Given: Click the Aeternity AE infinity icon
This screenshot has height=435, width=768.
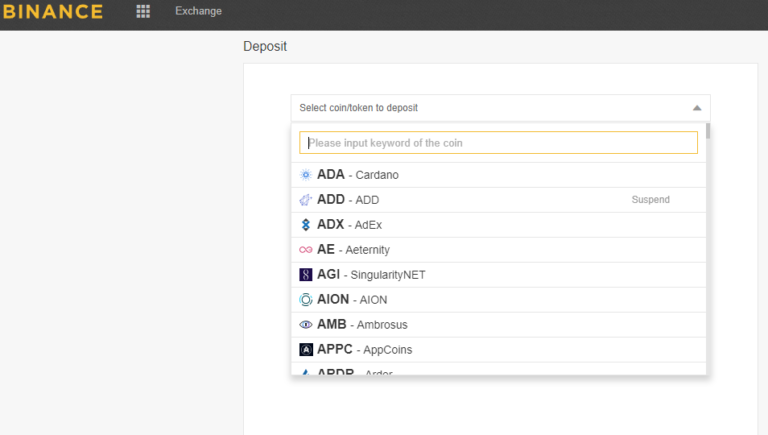Looking at the screenshot, I should 306,250.
